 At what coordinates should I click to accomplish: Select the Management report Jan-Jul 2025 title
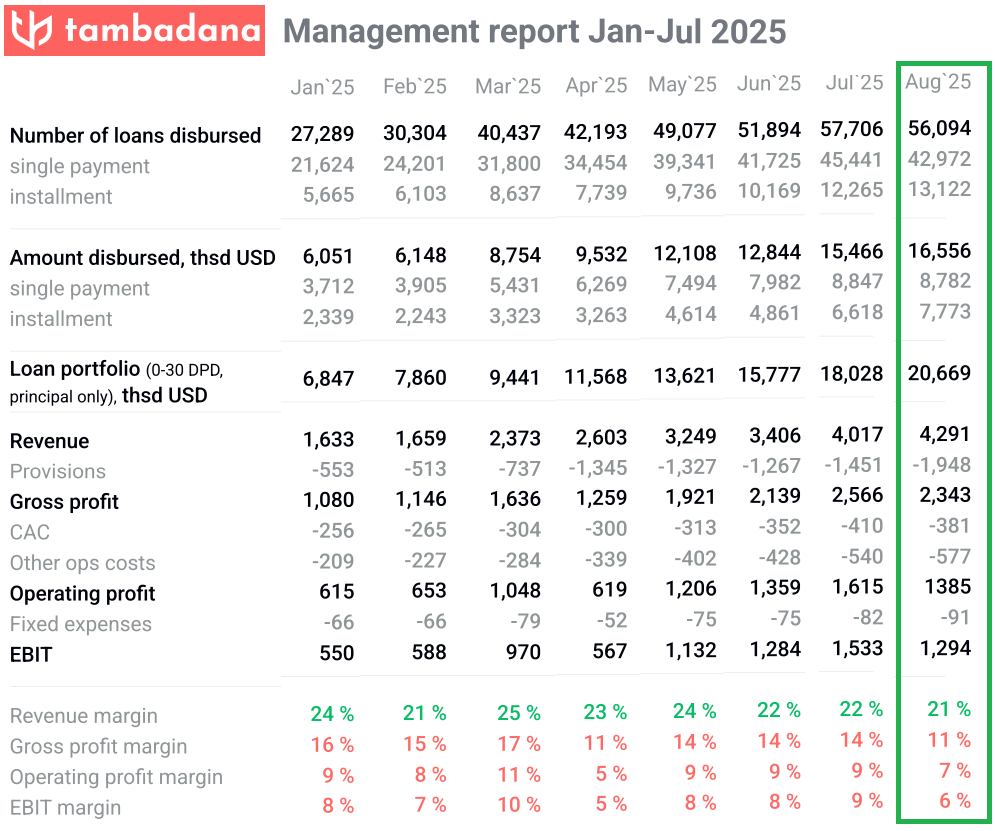pyautogui.click(x=534, y=32)
